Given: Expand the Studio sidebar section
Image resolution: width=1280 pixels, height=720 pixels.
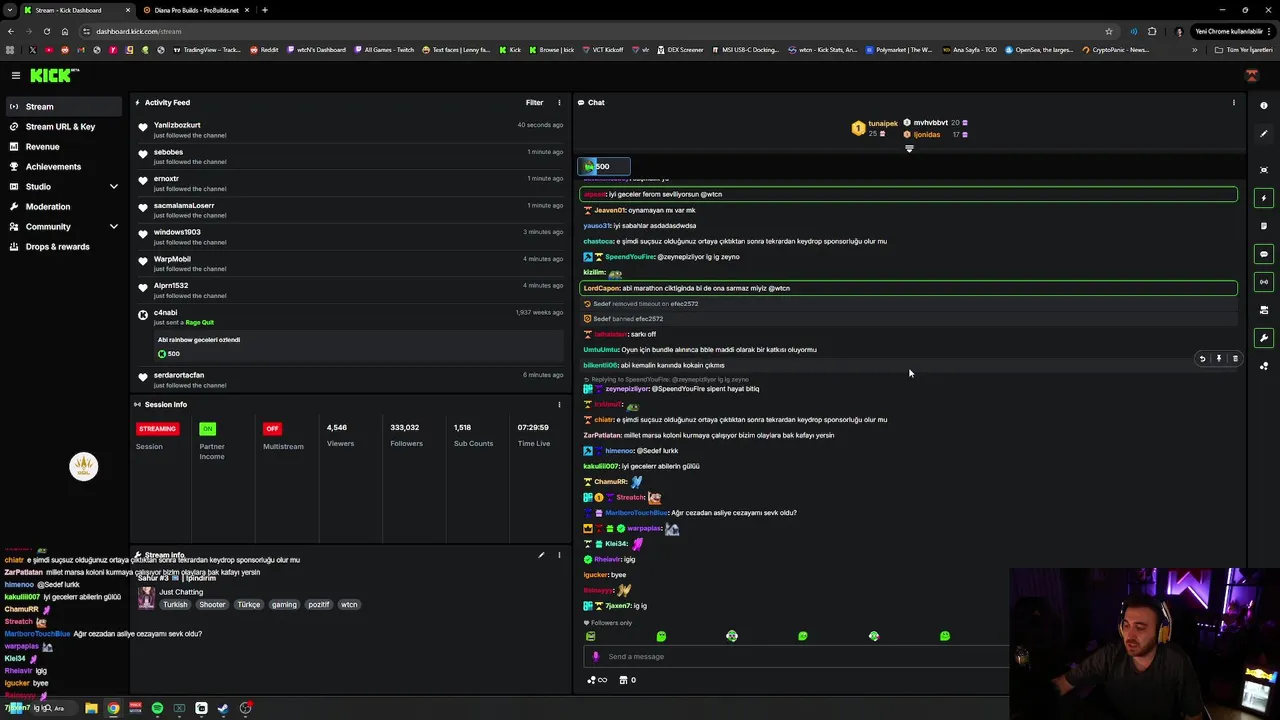Looking at the screenshot, I should [64, 186].
